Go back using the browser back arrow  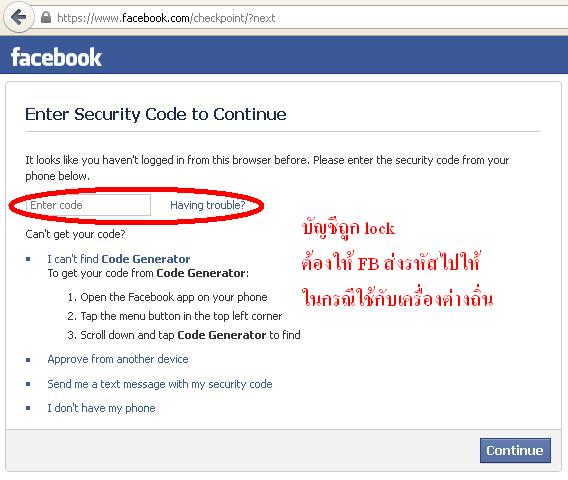(18, 17)
